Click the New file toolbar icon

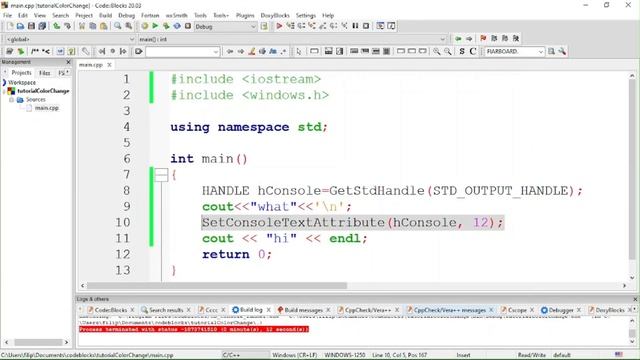10,26
